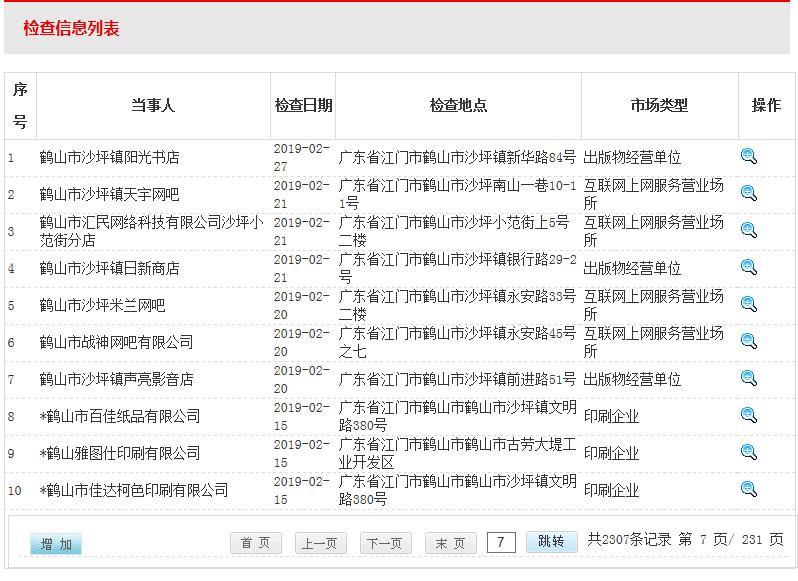Go to previous page with 上一页

pos(321,543)
